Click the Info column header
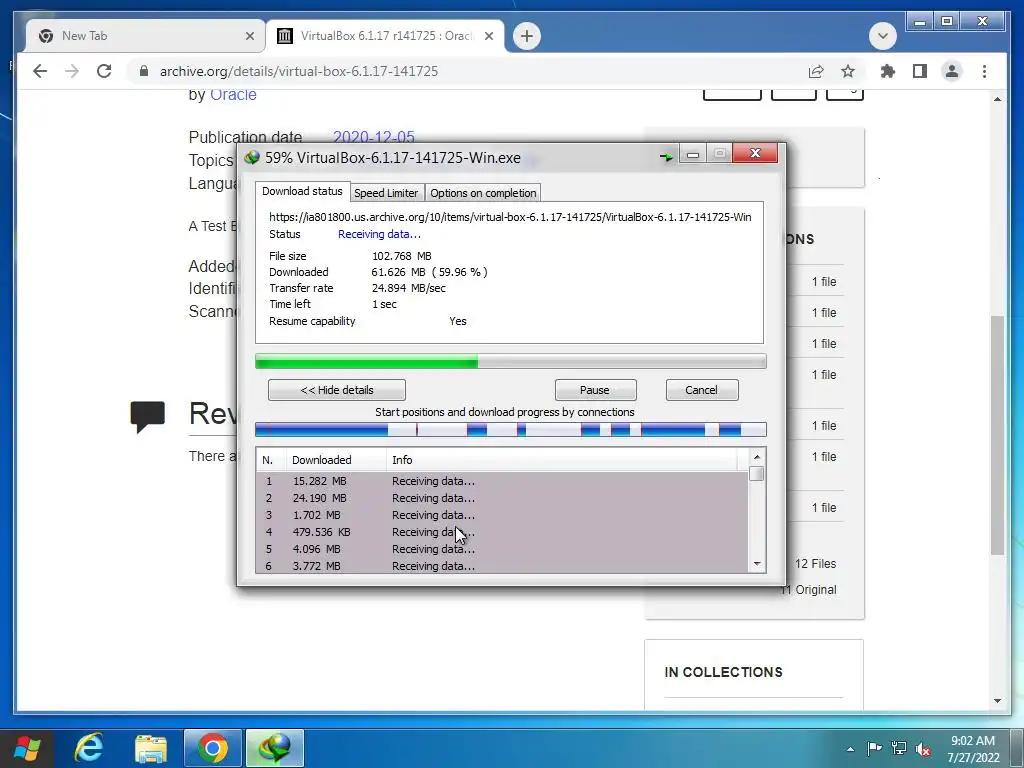Screen dimensions: 1024x768 562,460
